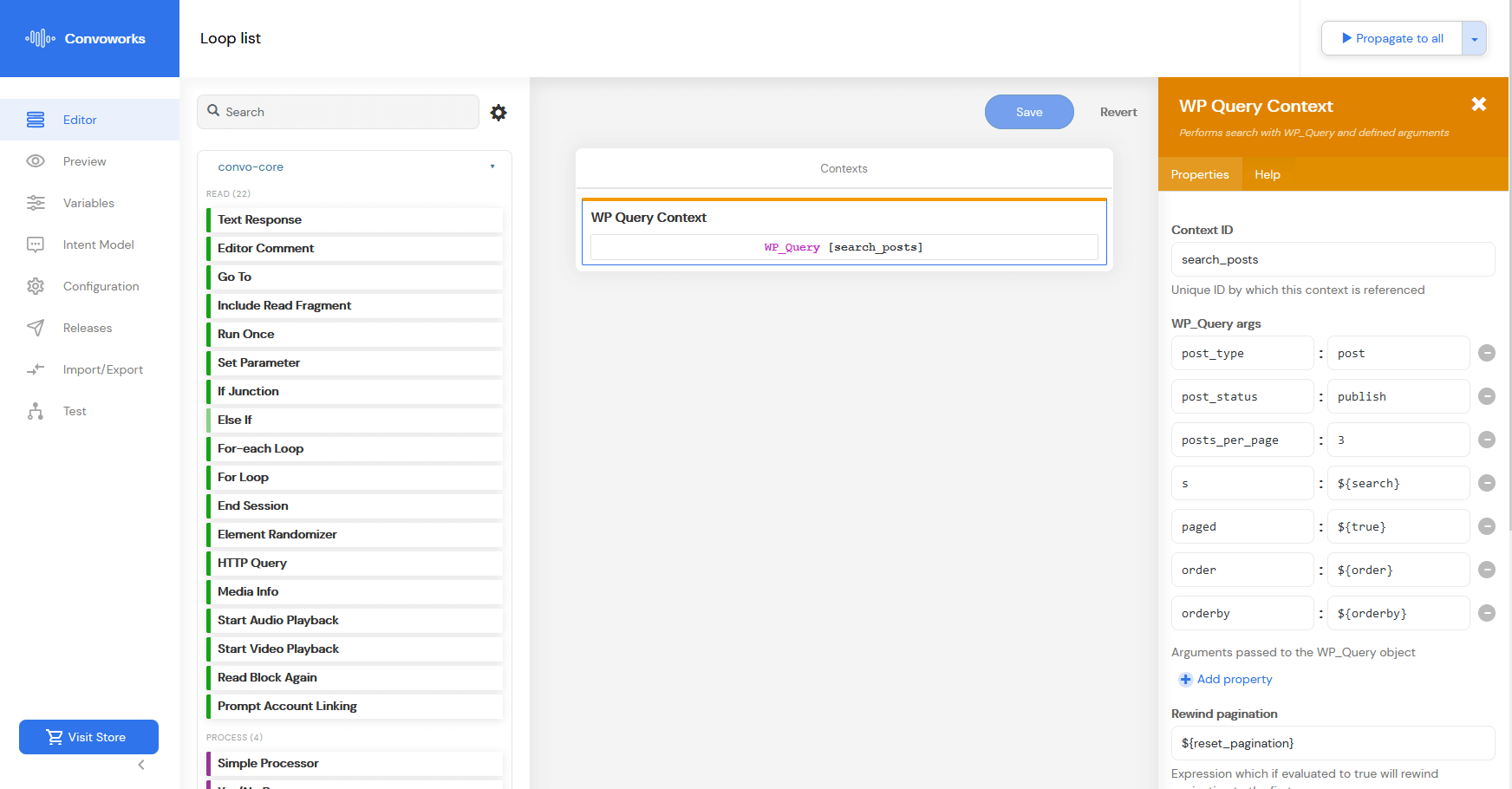Select Simple Processor component
Screen dimensions: 1512x789
tap(355, 763)
